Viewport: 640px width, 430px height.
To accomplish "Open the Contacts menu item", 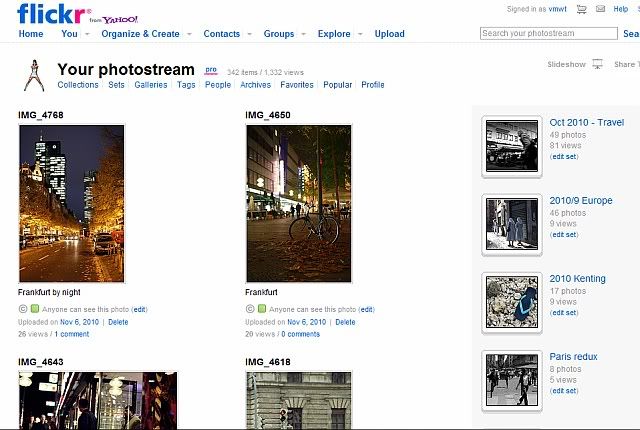I will (222, 34).
